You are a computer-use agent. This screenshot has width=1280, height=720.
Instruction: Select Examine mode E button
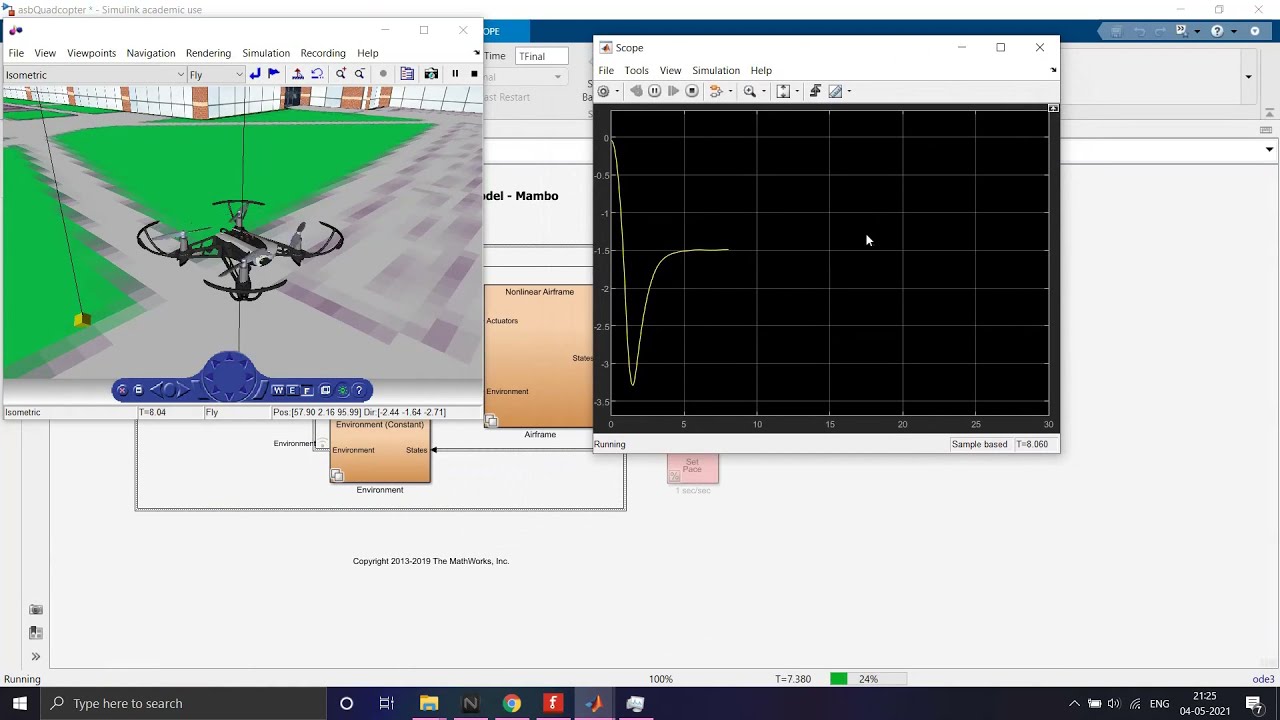(293, 390)
